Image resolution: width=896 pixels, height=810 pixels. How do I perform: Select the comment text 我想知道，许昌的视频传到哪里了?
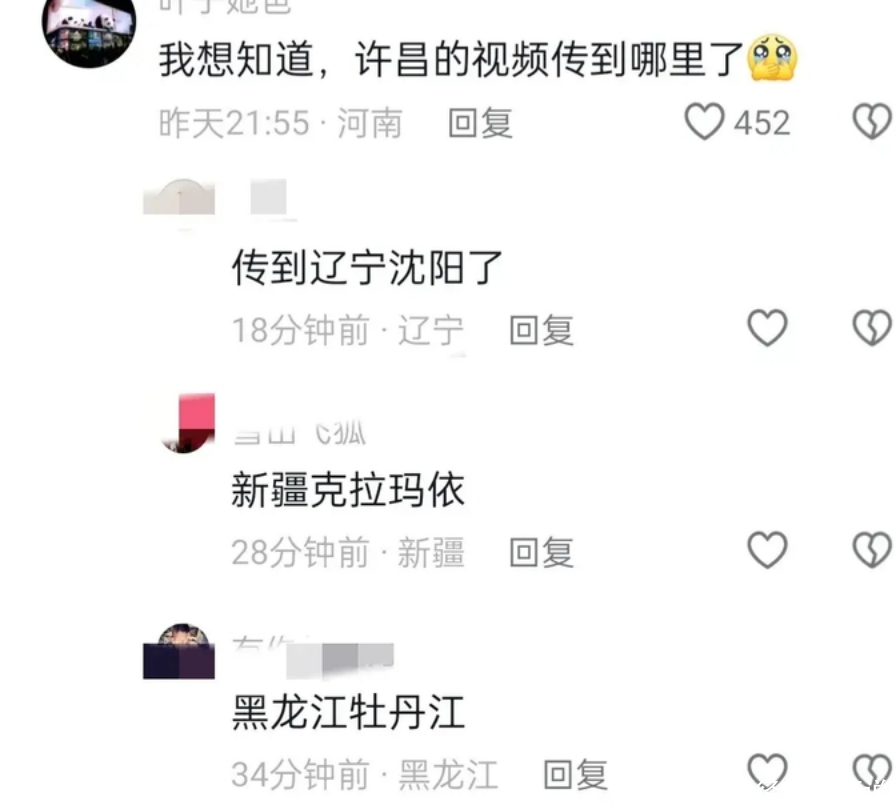tap(451, 59)
